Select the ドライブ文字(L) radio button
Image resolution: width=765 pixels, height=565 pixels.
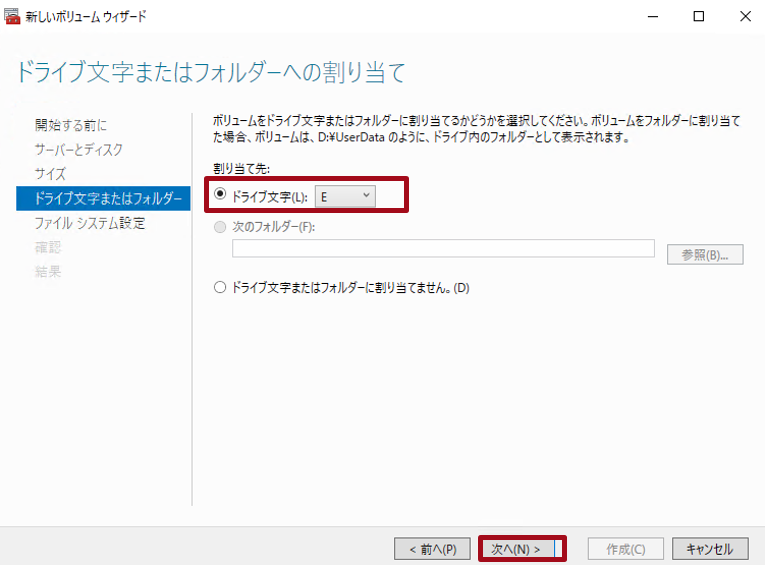point(220,194)
